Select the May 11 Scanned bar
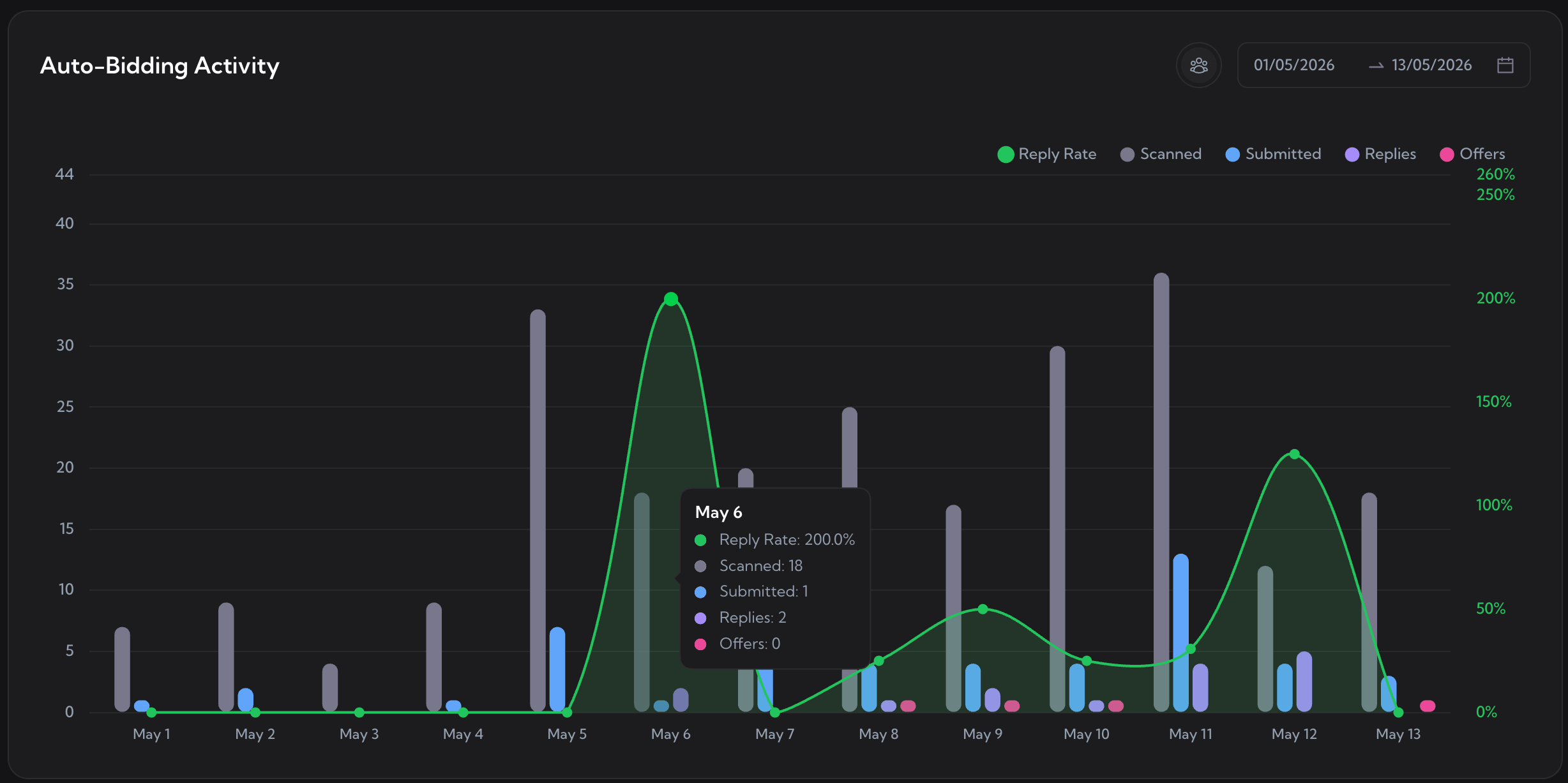Image resolution: width=1568 pixels, height=783 pixels. tap(1161, 492)
